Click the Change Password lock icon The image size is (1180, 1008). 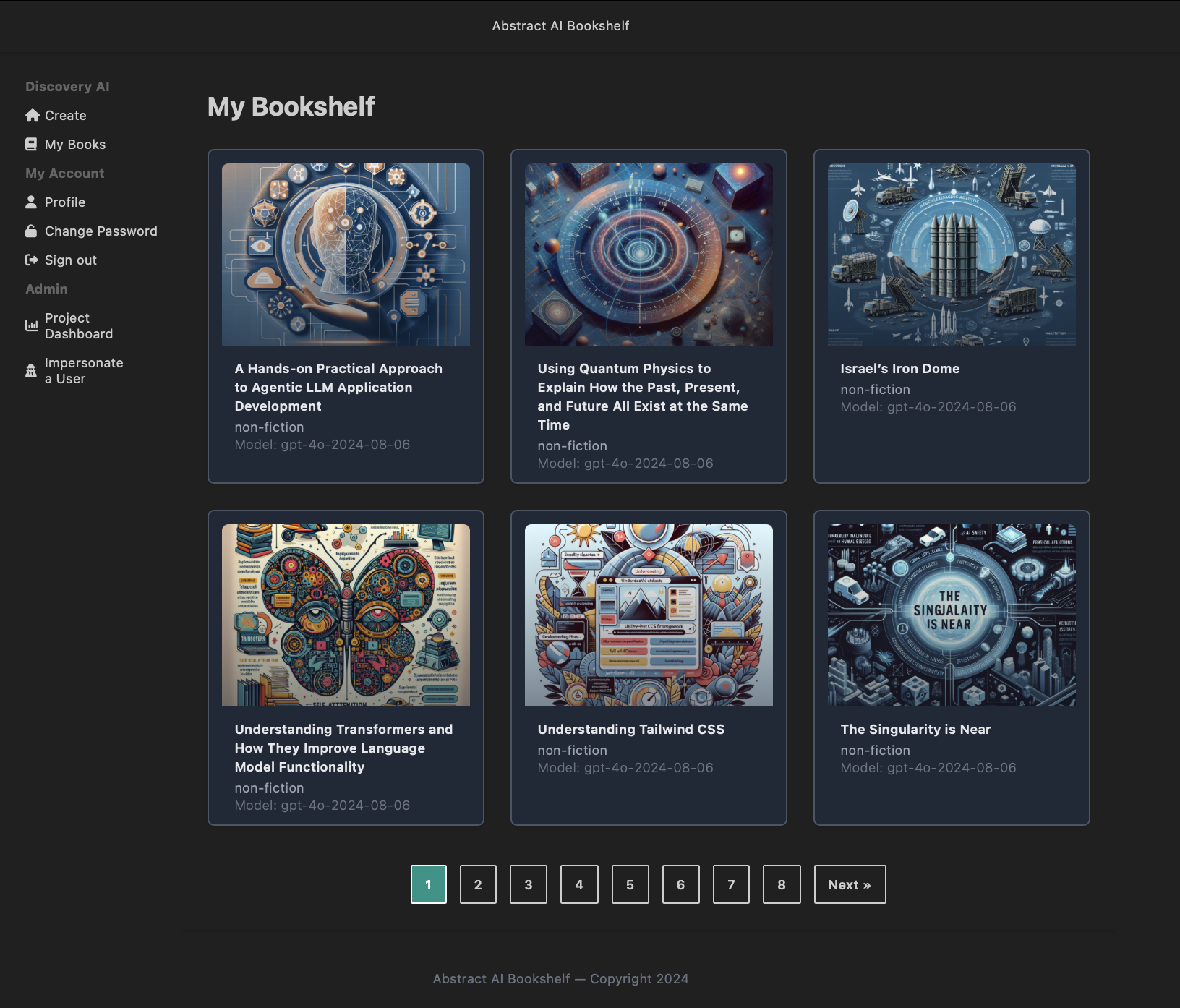[31, 231]
